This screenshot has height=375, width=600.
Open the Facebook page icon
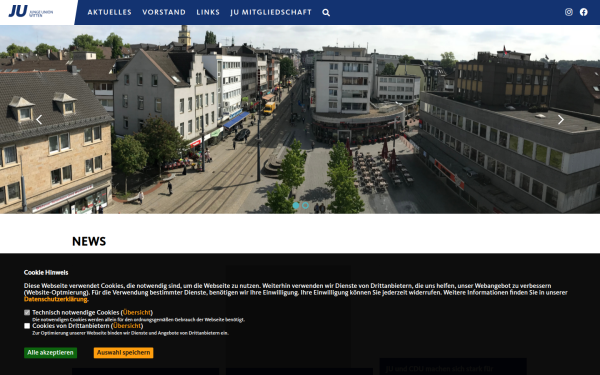tap(584, 12)
